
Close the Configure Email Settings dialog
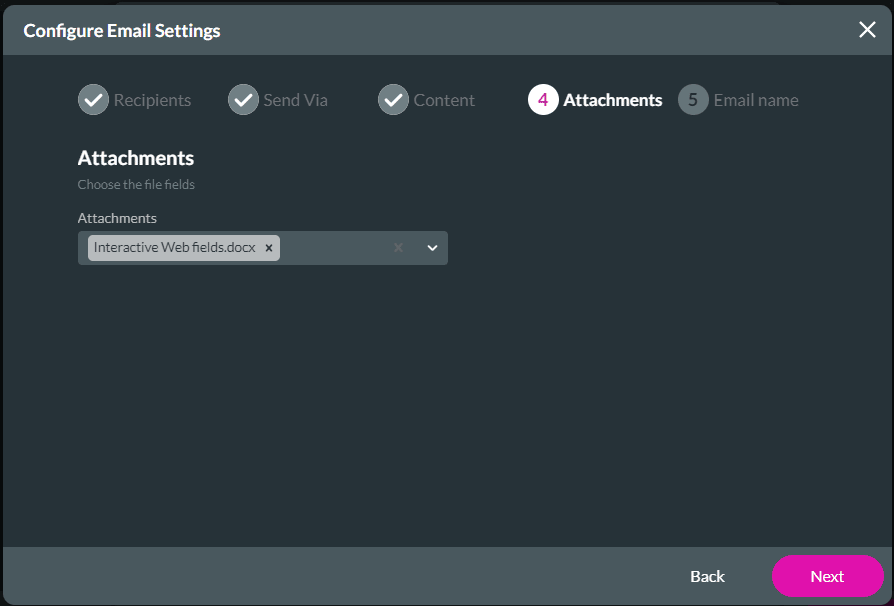point(866,29)
